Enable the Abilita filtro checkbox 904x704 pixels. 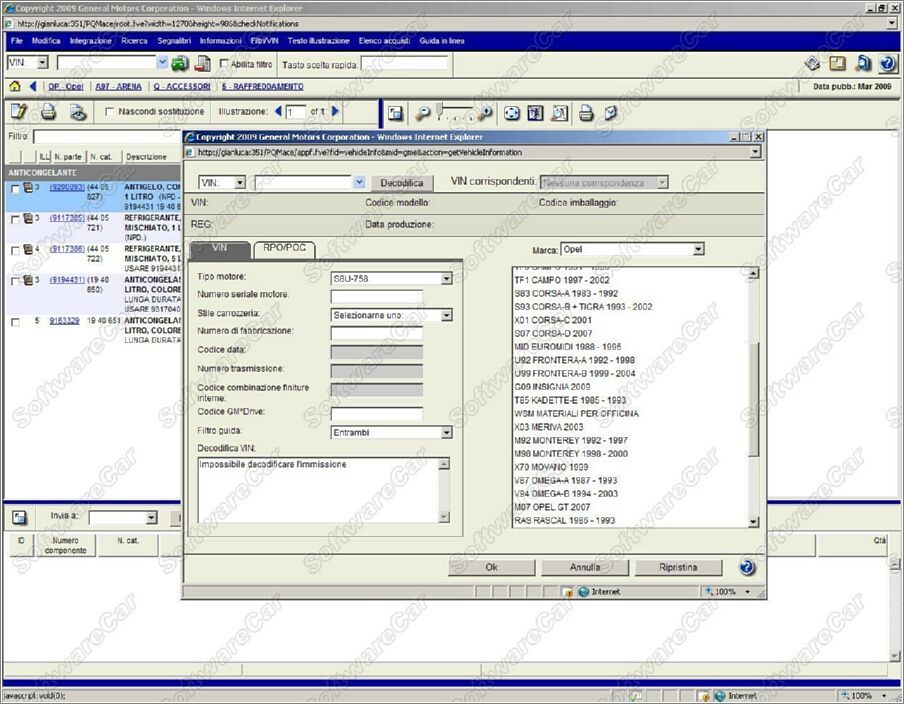(224, 64)
